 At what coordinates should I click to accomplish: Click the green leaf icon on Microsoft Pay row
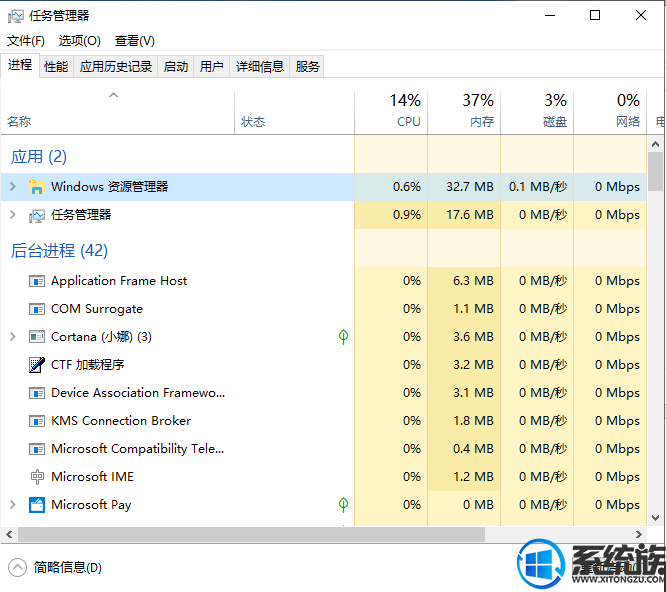[343, 505]
